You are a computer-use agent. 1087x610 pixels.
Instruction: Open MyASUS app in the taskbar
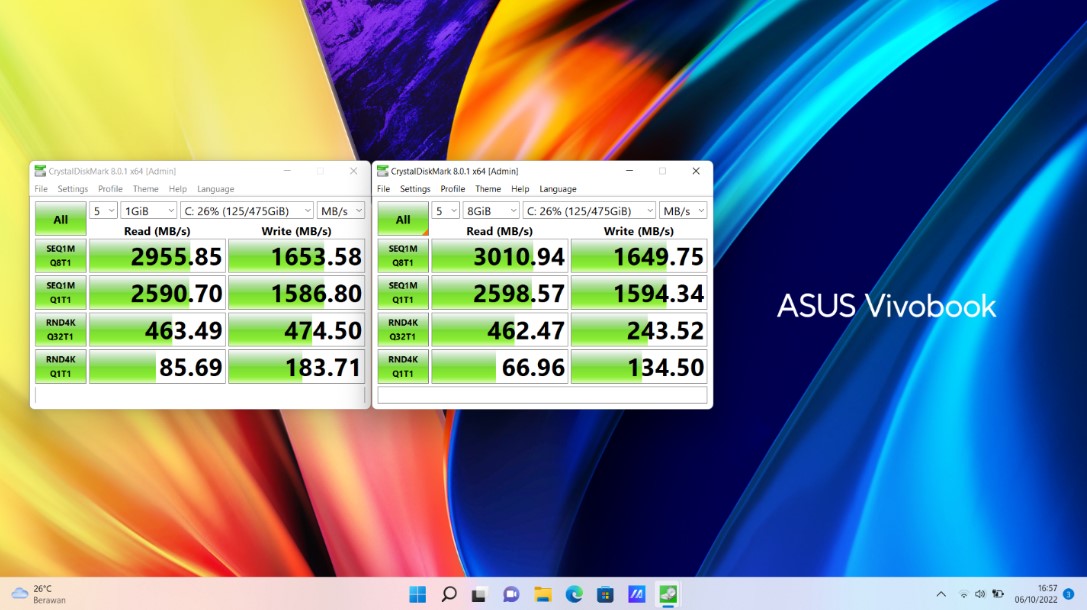click(636, 594)
